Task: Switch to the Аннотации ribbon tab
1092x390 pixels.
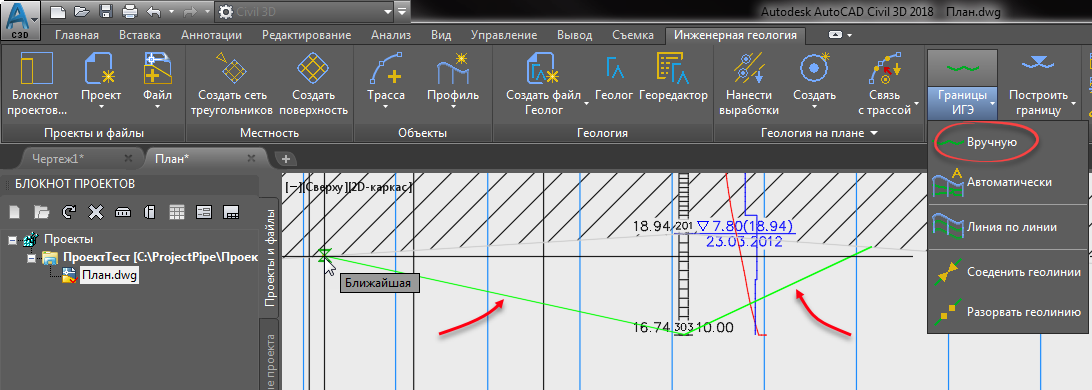Action: (212, 36)
